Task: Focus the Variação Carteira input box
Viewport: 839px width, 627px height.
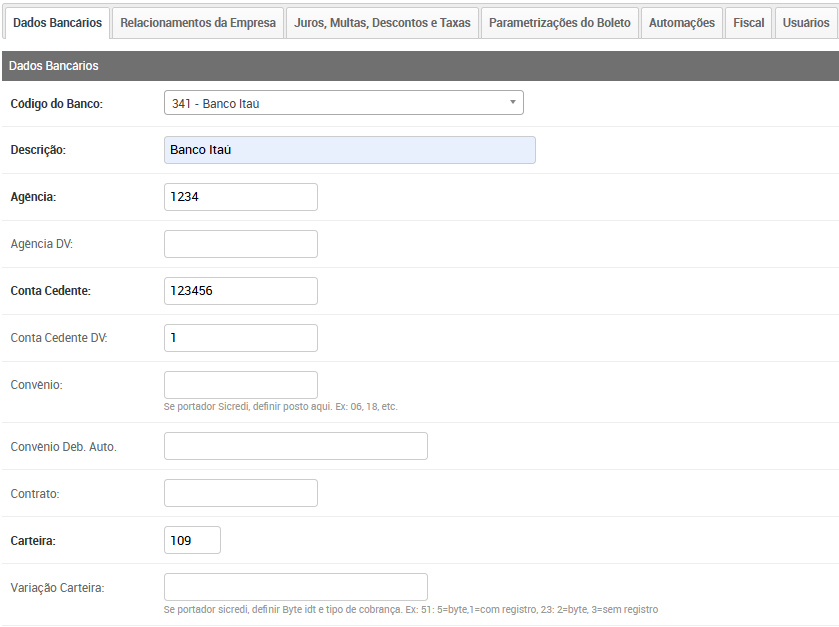Action: click(295, 587)
